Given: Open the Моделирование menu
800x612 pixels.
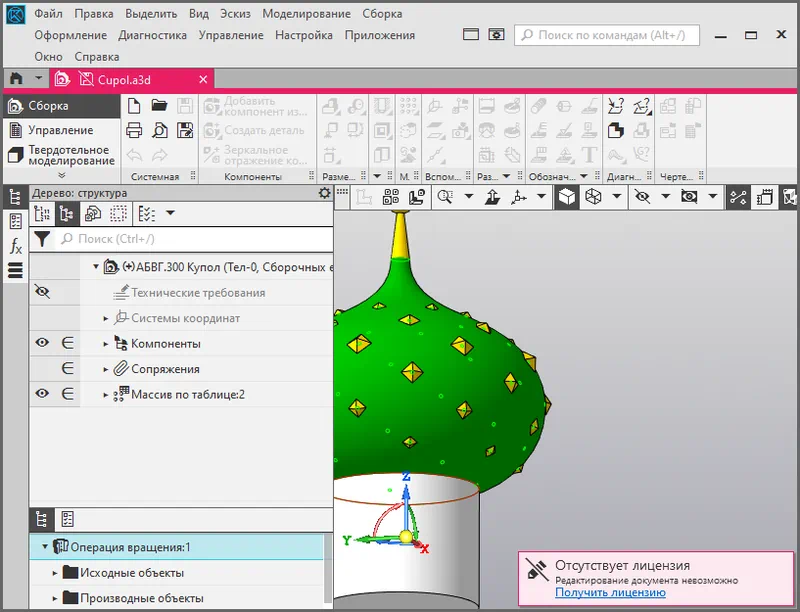Looking at the screenshot, I should (x=307, y=14).
